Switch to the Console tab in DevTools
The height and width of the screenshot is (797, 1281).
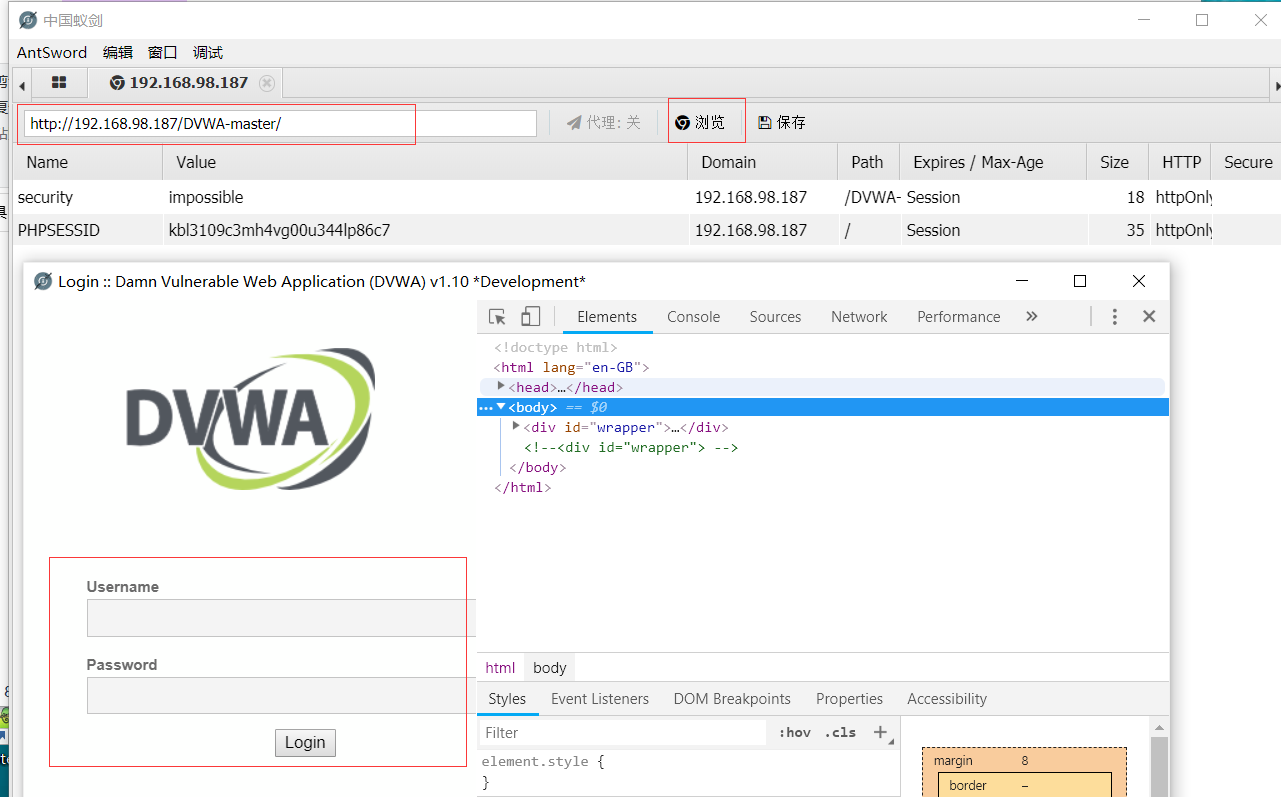692,316
